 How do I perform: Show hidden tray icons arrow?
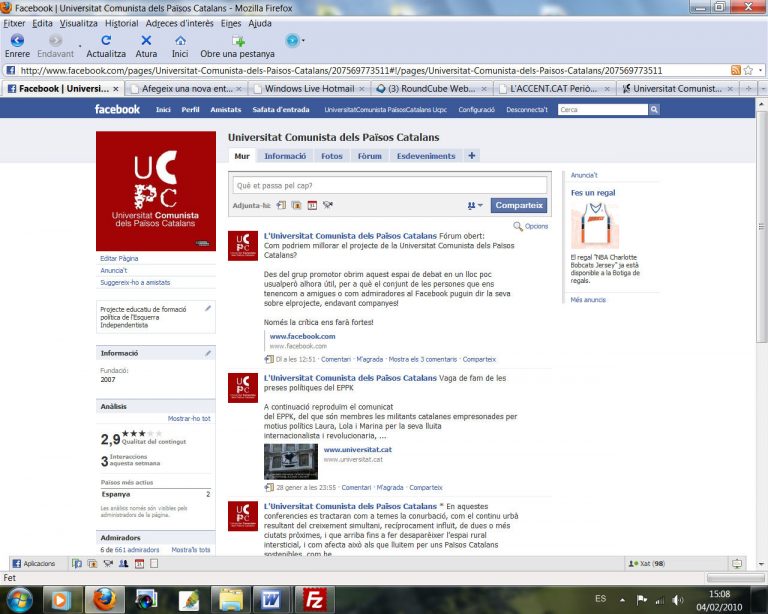click(x=622, y=600)
